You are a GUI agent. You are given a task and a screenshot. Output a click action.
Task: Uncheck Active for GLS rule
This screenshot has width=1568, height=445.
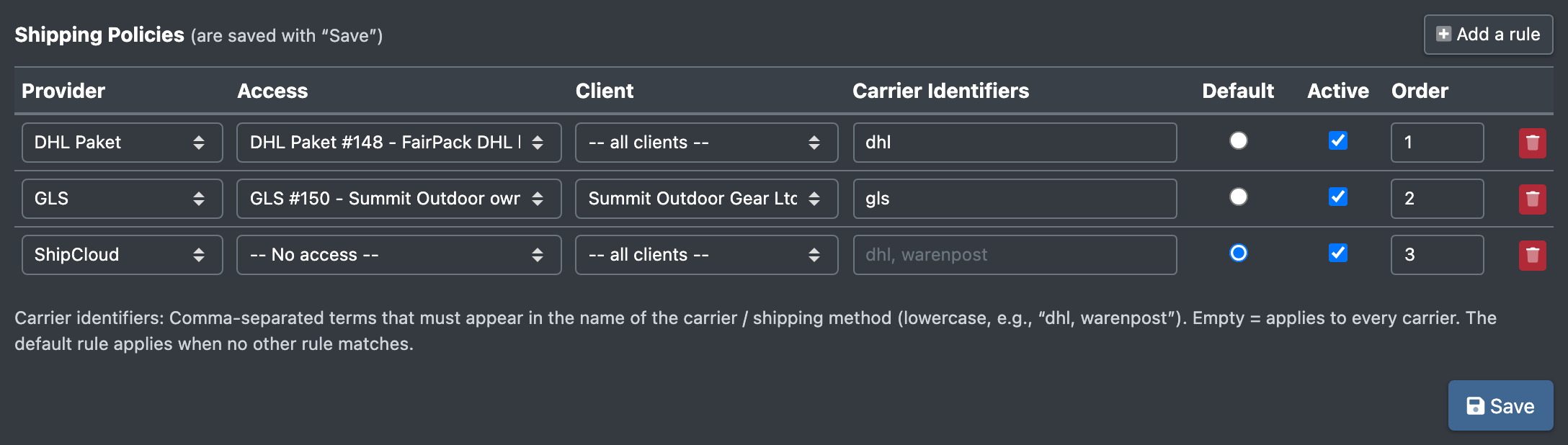coord(1337,197)
